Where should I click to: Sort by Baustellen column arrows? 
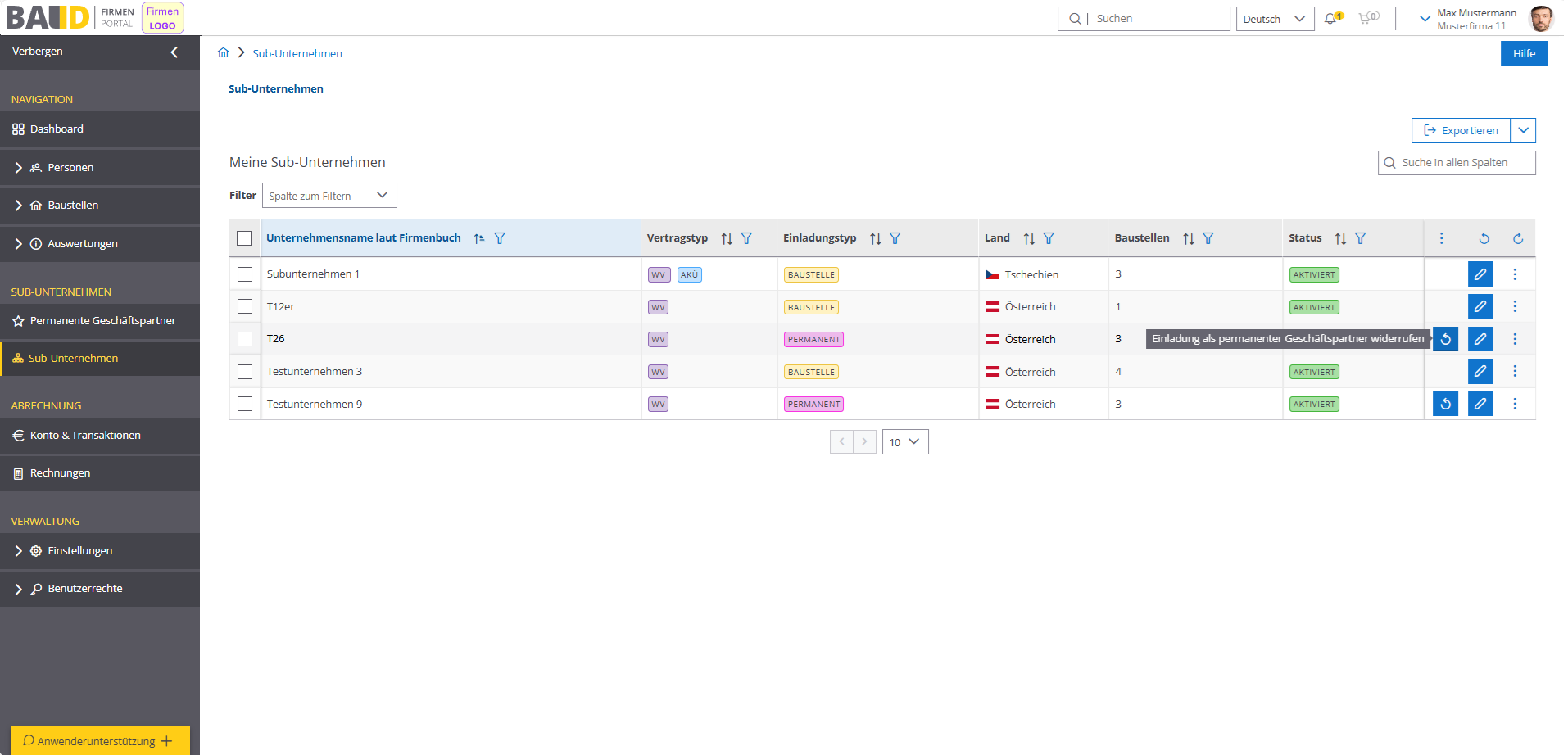click(1188, 238)
